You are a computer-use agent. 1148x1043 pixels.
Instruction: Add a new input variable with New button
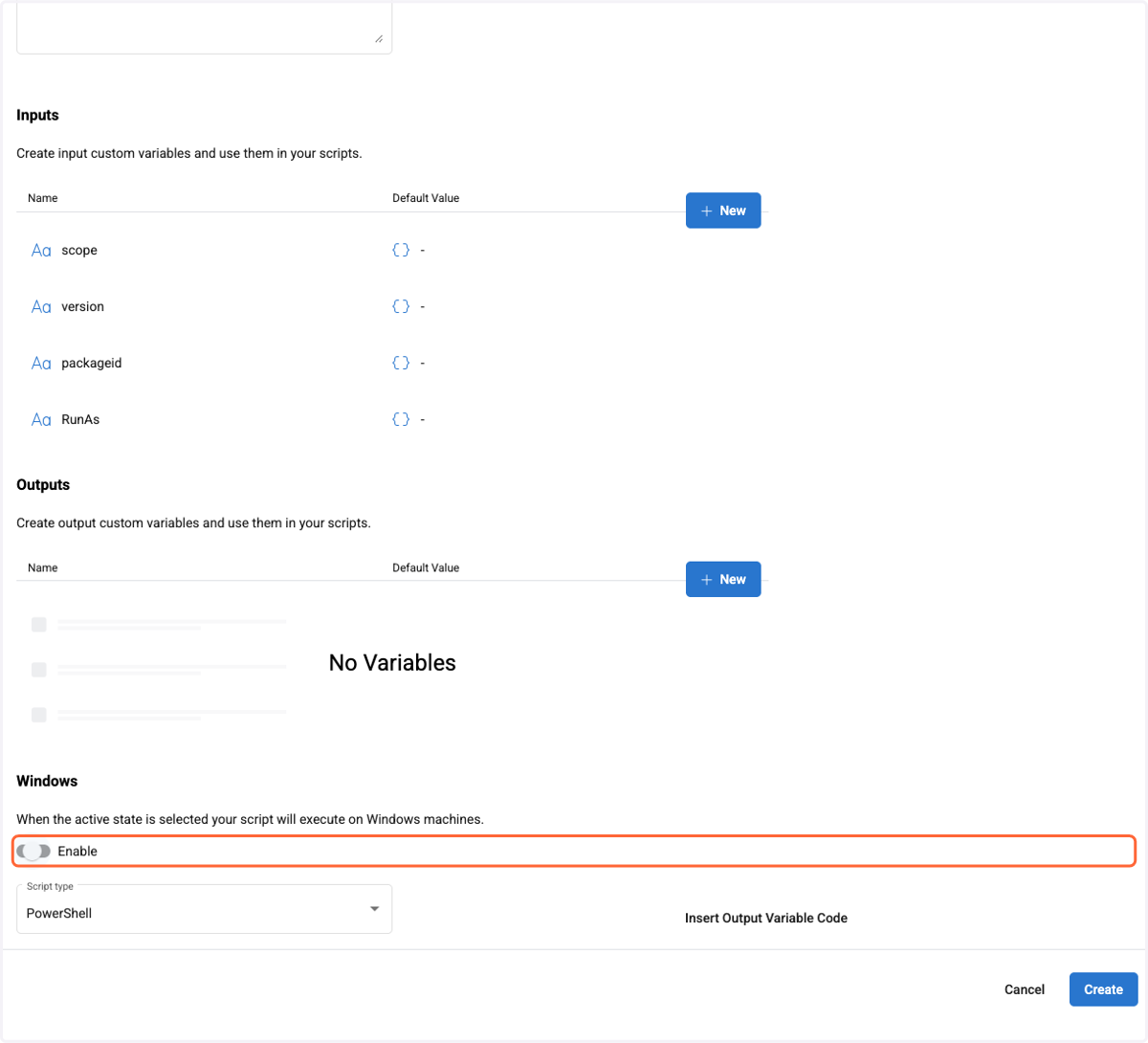723,211
